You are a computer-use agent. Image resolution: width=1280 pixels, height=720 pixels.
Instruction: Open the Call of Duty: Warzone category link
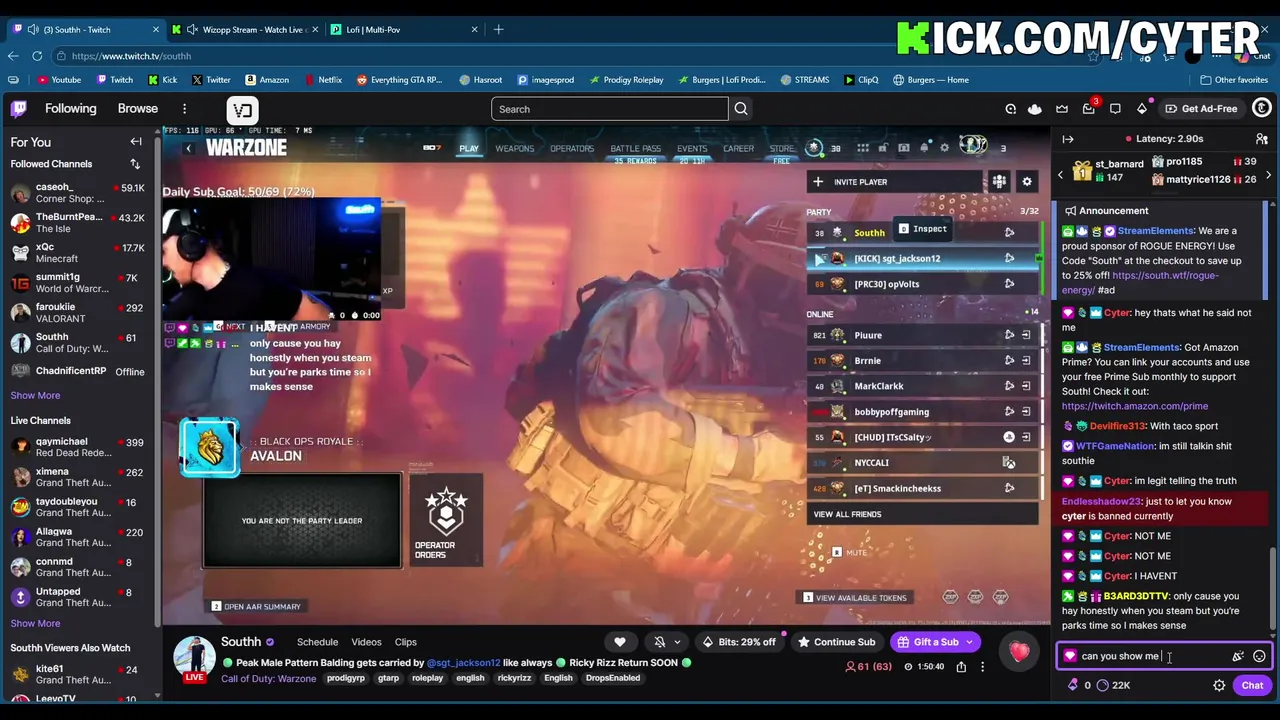coord(268,678)
